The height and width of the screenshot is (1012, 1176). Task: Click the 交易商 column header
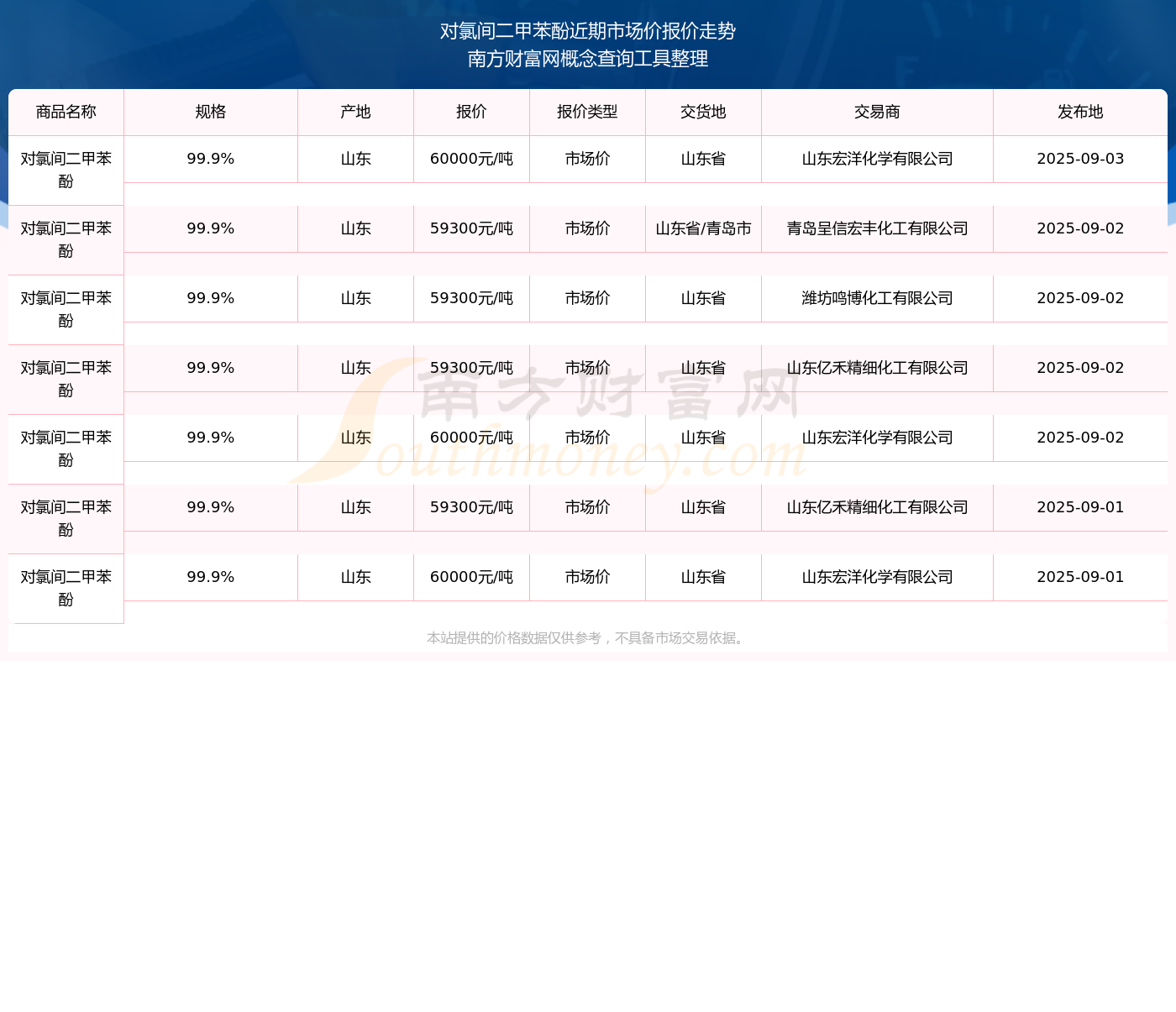[x=878, y=113]
